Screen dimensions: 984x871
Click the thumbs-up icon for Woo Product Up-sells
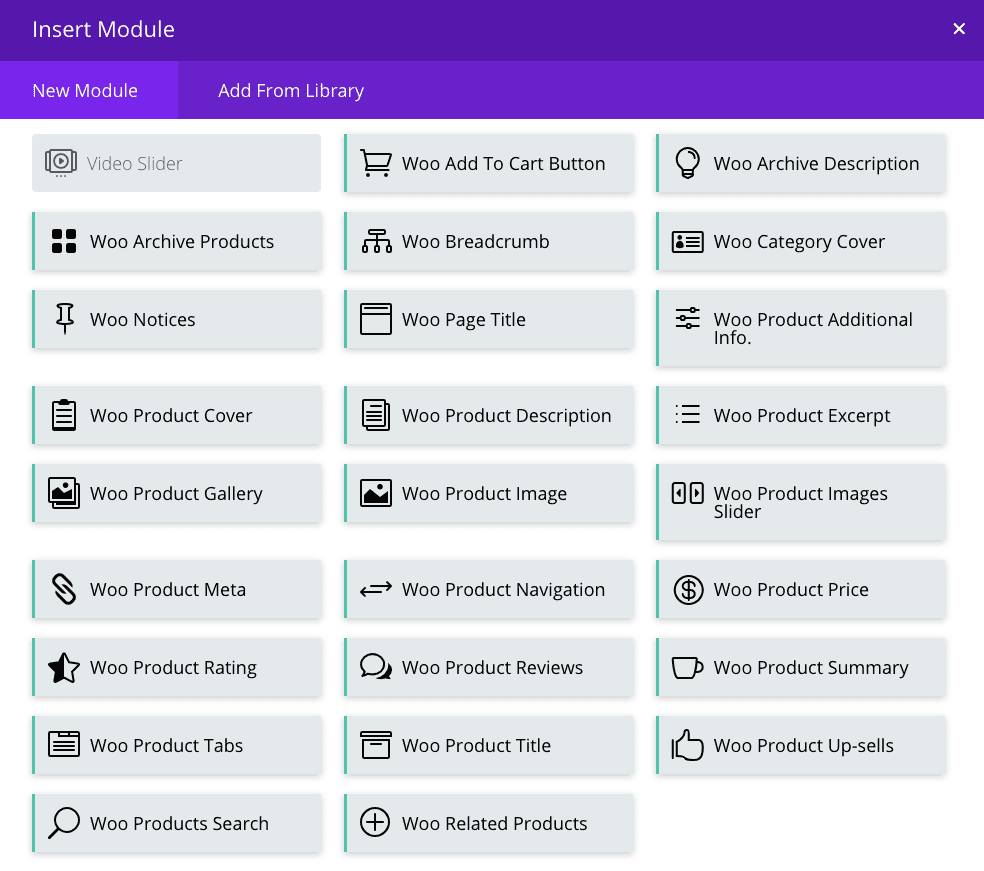[688, 745]
